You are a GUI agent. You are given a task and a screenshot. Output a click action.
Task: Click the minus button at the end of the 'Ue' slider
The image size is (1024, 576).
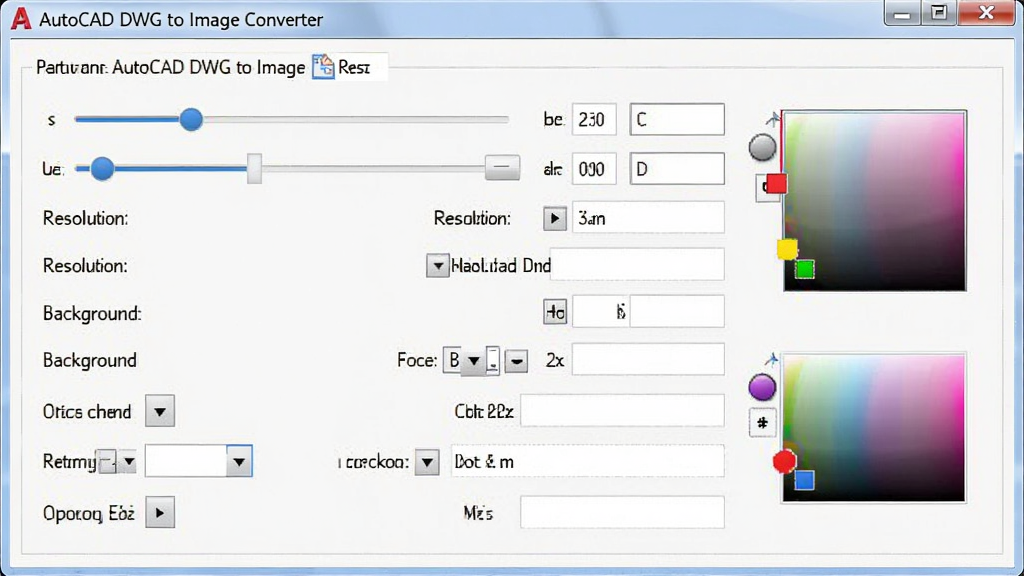502,168
